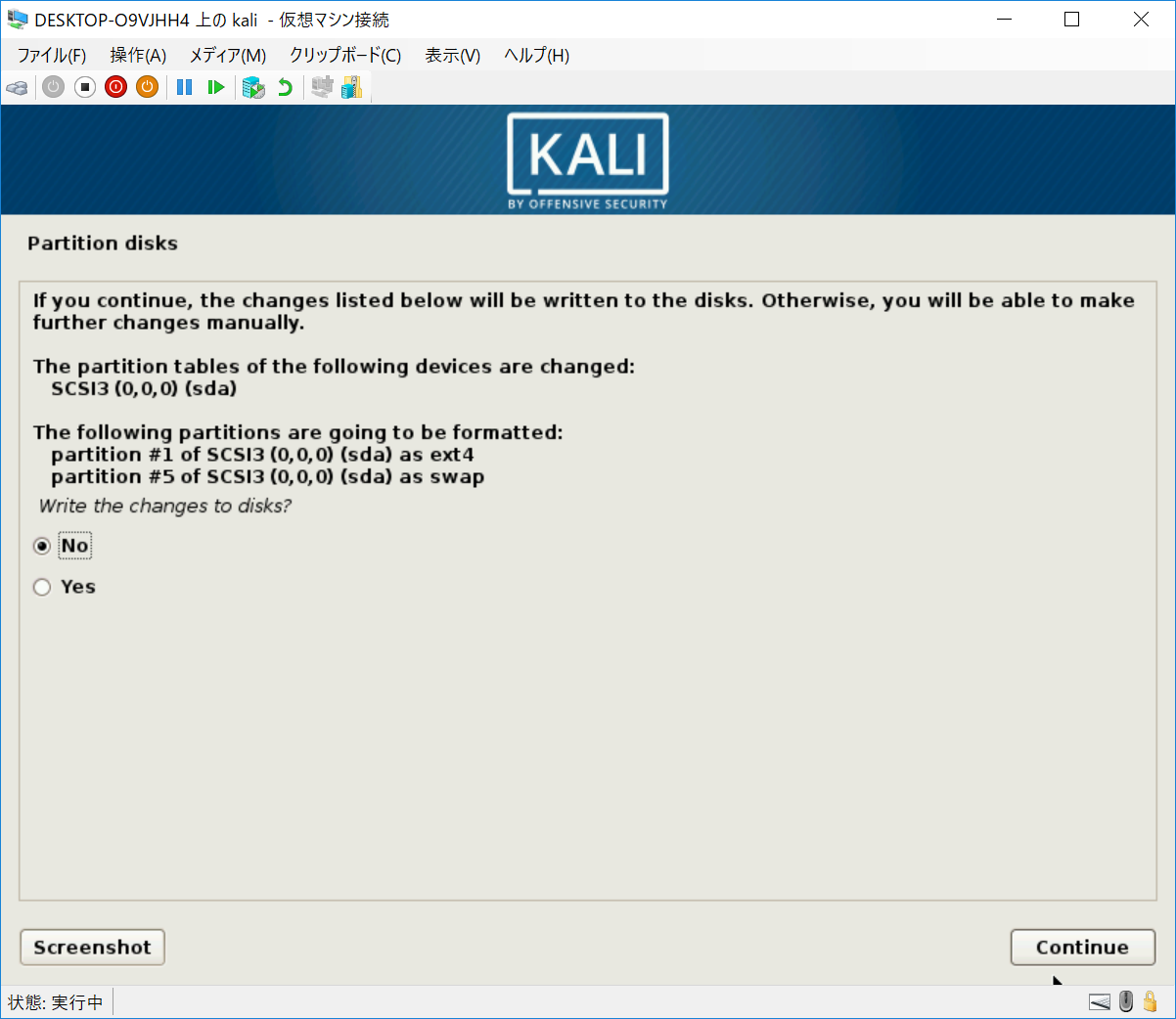Click the keyboard icon in status bar
Screen dimensions: 1176x1019
click(1100, 1002)
